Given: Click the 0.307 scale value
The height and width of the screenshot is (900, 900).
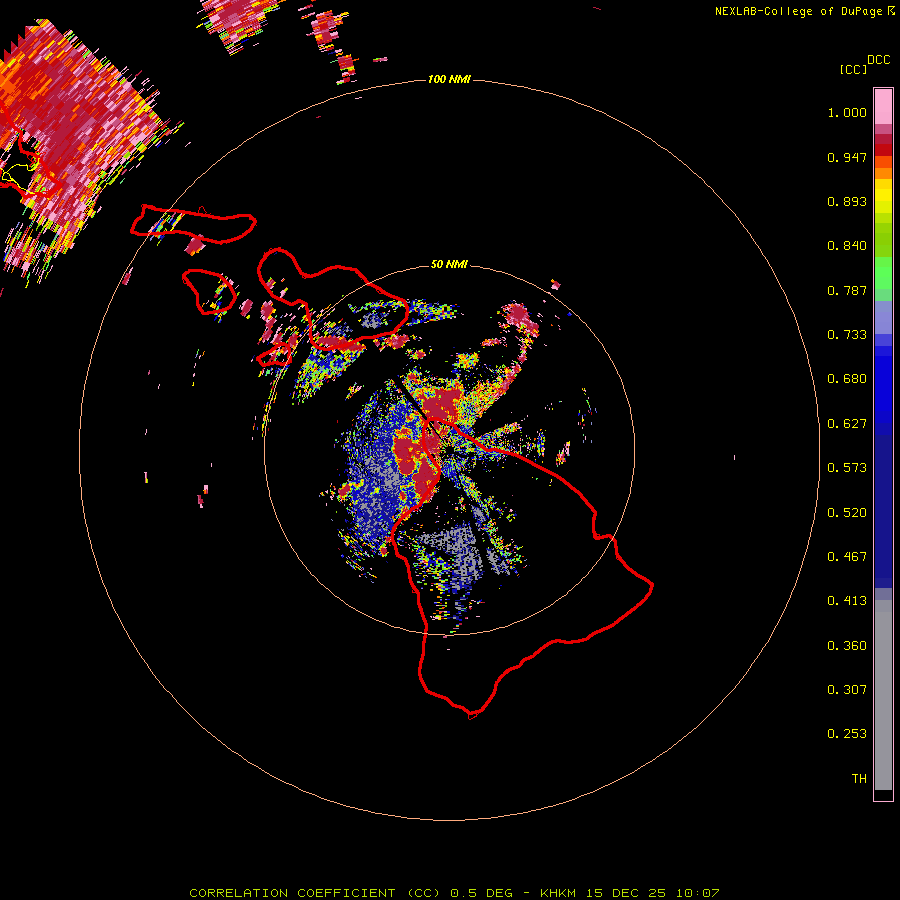Looking at the screenshot, I should (x=847, y=690).
